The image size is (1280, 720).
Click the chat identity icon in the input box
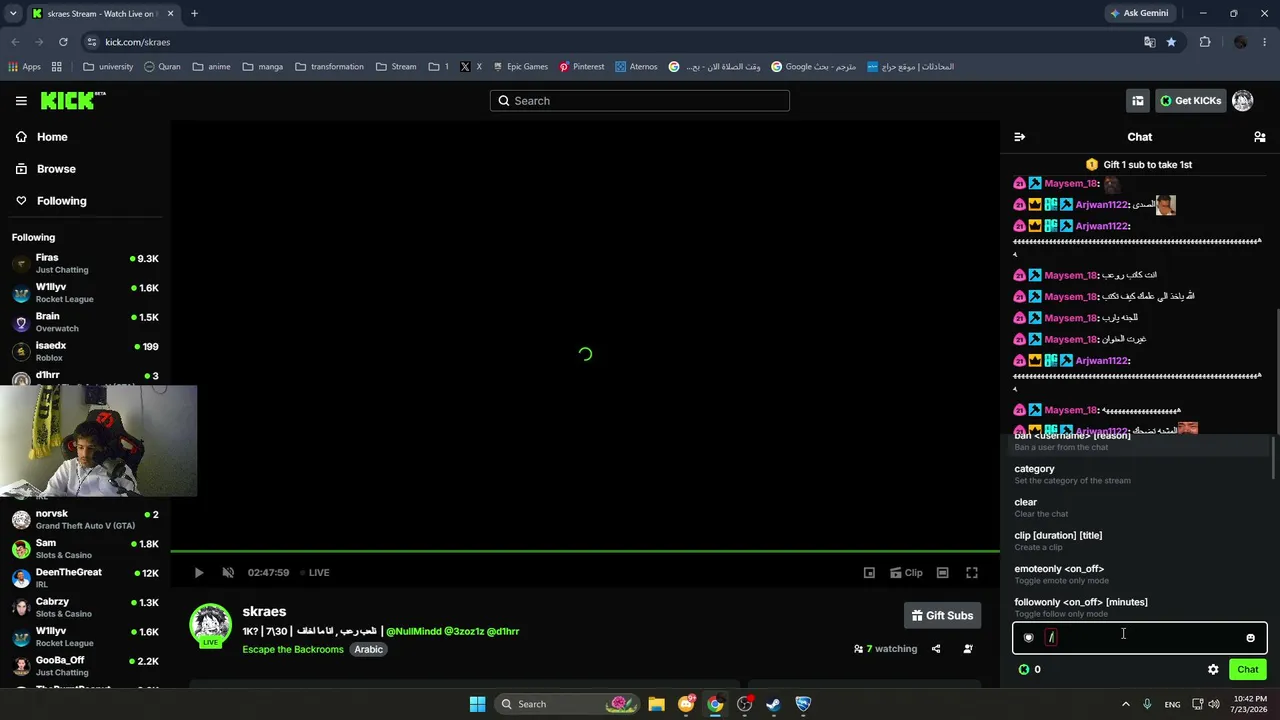click(x=1028, y=638)
